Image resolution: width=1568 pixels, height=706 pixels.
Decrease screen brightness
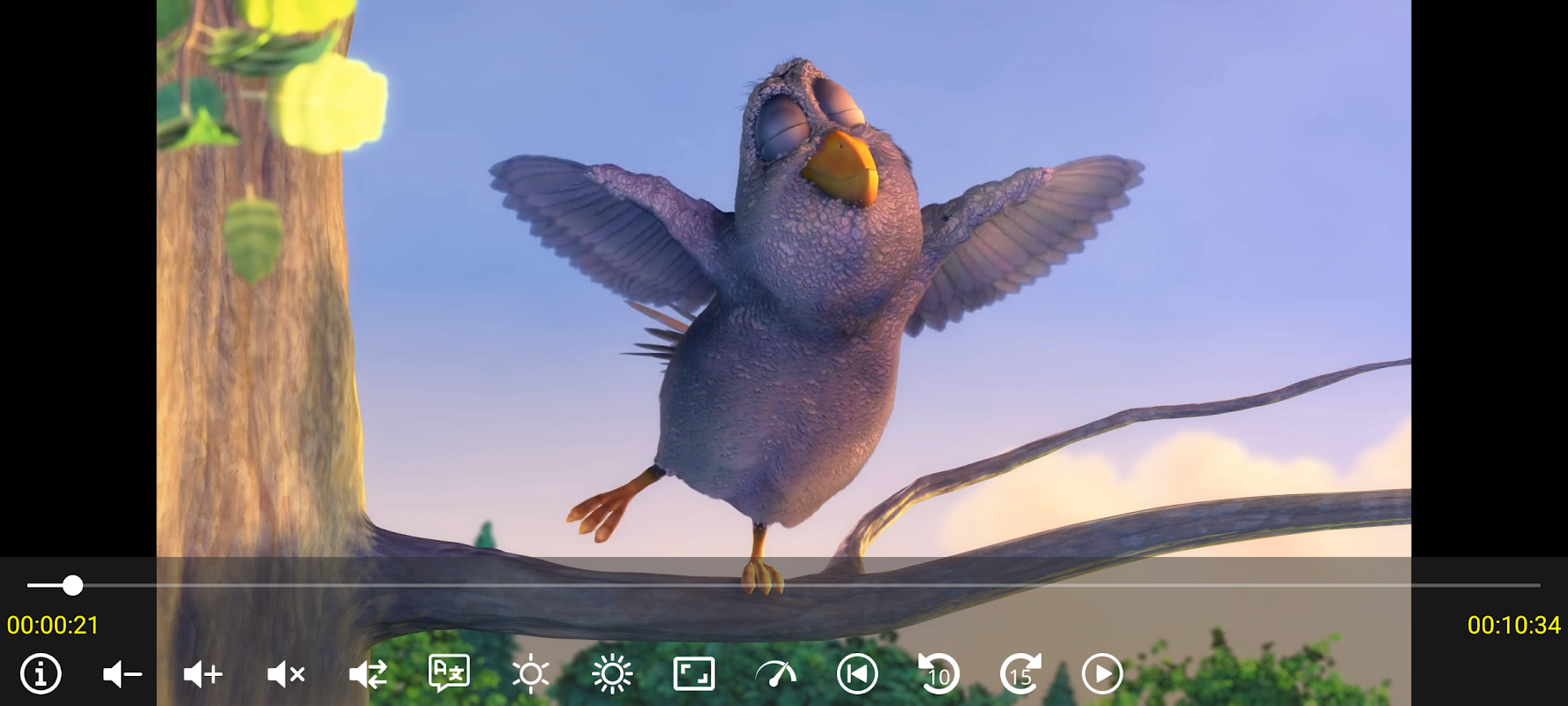pos(531,674)
